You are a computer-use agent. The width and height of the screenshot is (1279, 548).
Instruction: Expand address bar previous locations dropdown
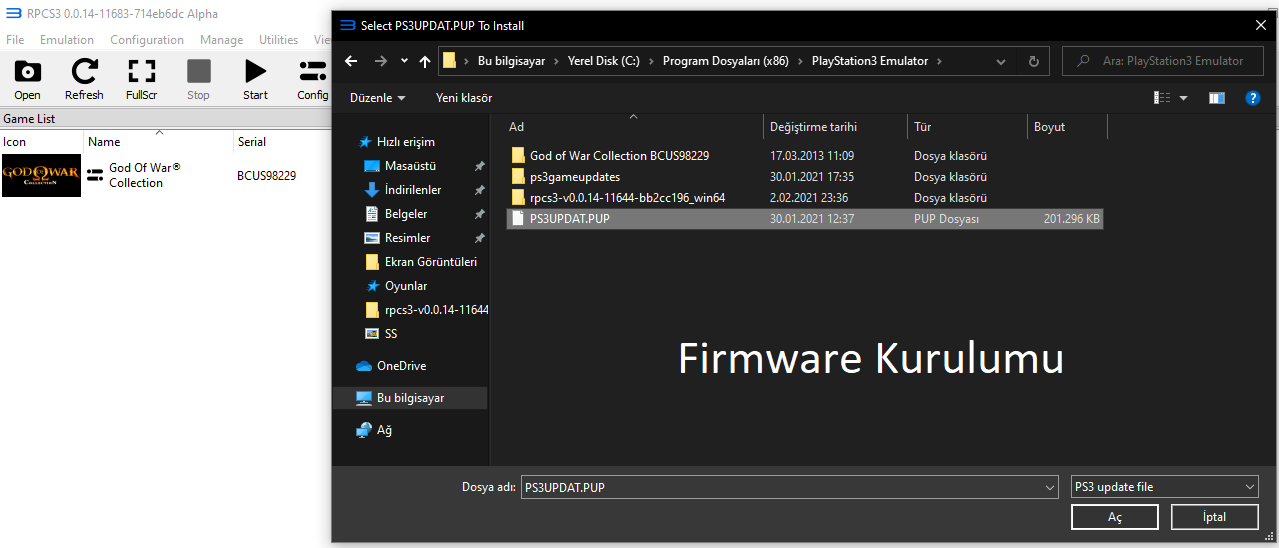[1002, 61]
